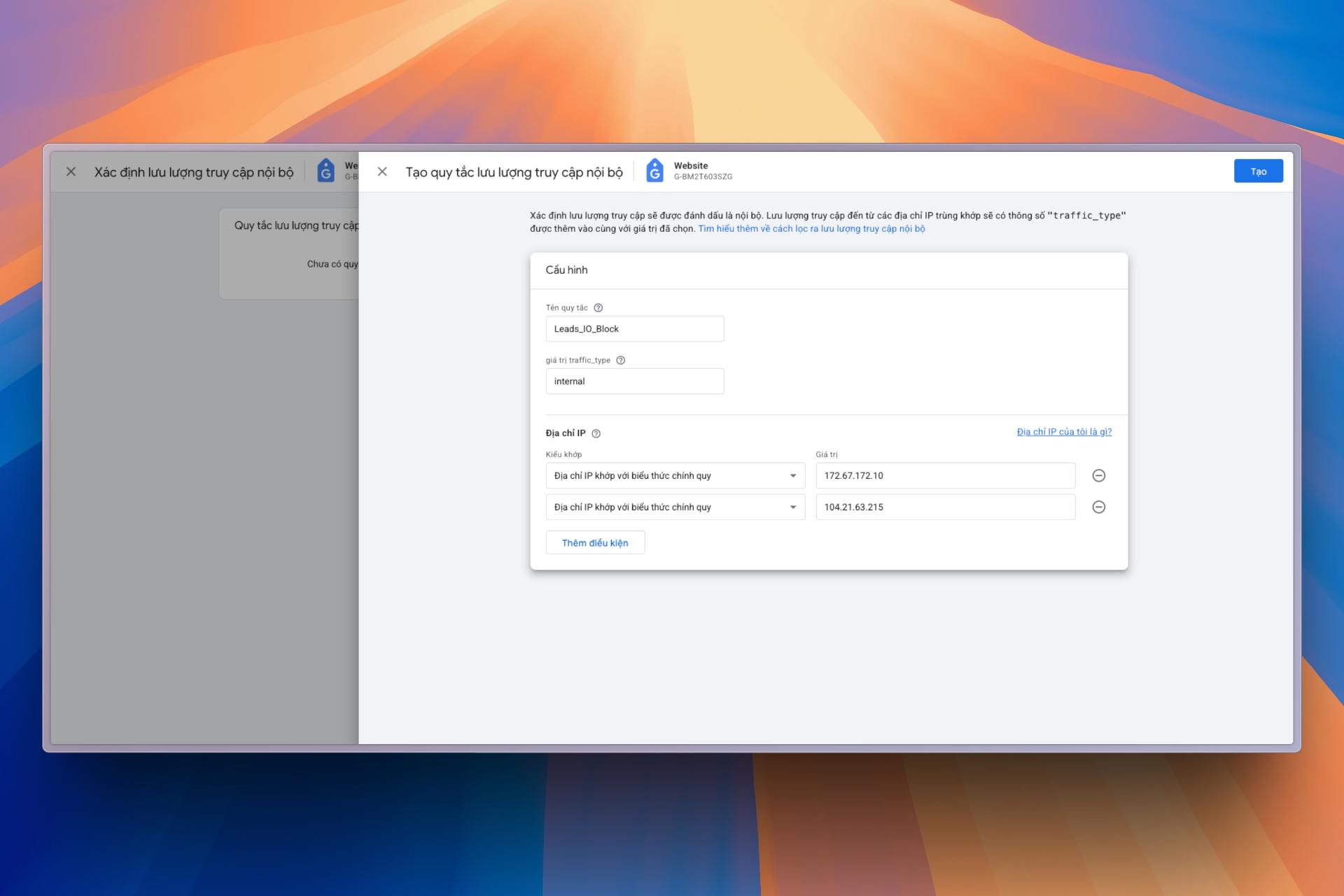The image size is (1344, 896).
Task: Click 'Thêm điều kiện' button
Action: coord(595,543)
